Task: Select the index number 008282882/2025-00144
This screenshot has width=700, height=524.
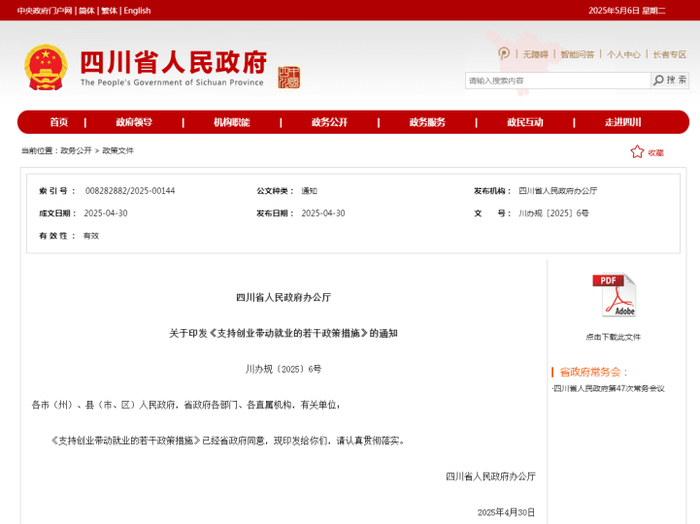Action: (130, 191)
